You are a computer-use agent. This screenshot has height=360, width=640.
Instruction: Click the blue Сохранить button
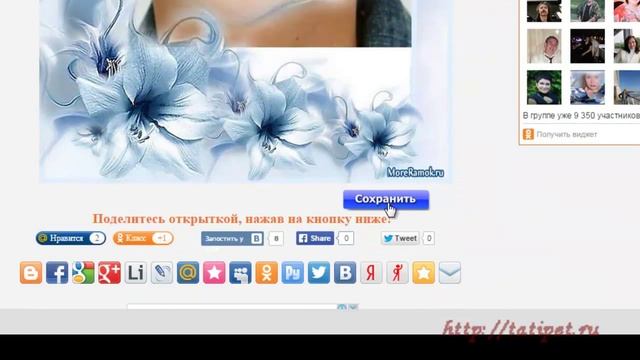[x=386, y=200]
